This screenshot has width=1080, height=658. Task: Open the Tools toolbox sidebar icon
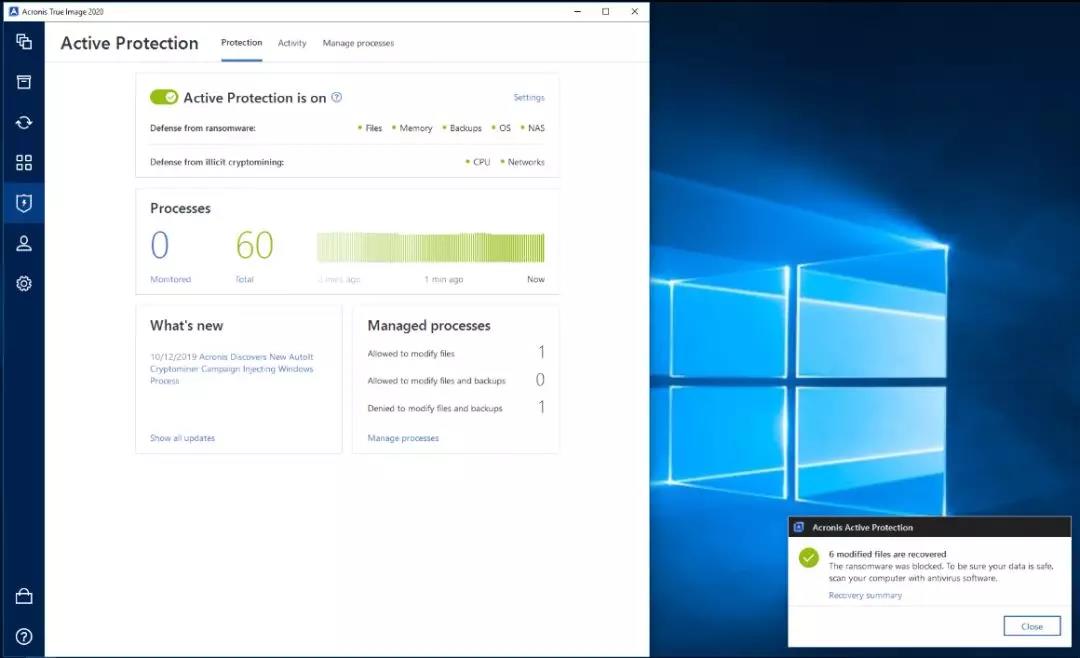(24, 597)
